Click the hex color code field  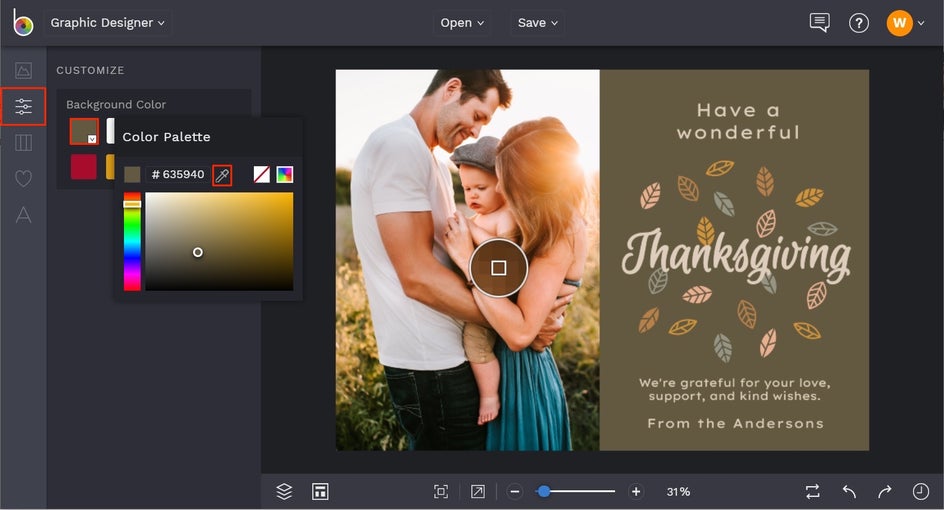click(x=178, y=175)
